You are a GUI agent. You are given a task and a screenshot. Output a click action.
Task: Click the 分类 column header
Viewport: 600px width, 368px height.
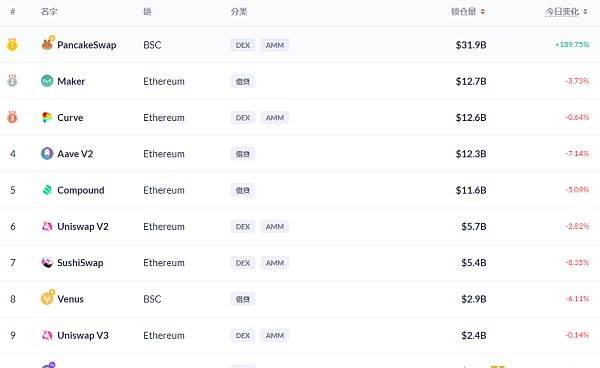239,12
